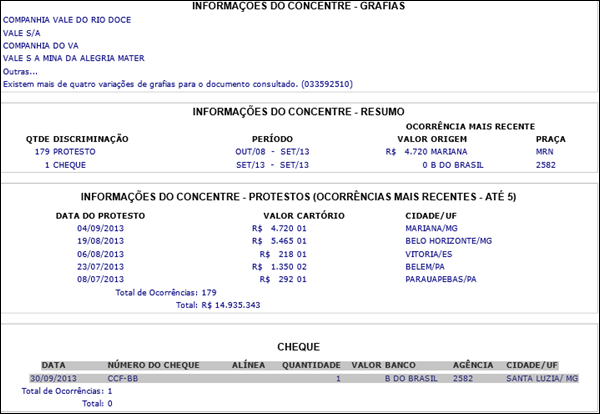Viewport: 600px width, 414px height.
Task: Click the CHEQUE section heading
Action: coord(298,347)
